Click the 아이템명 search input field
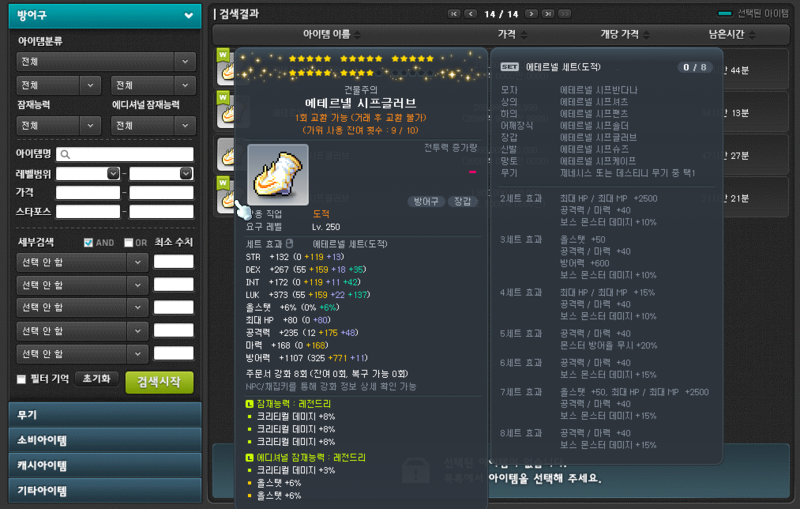800x509 pixels. [x=125, y=154]
